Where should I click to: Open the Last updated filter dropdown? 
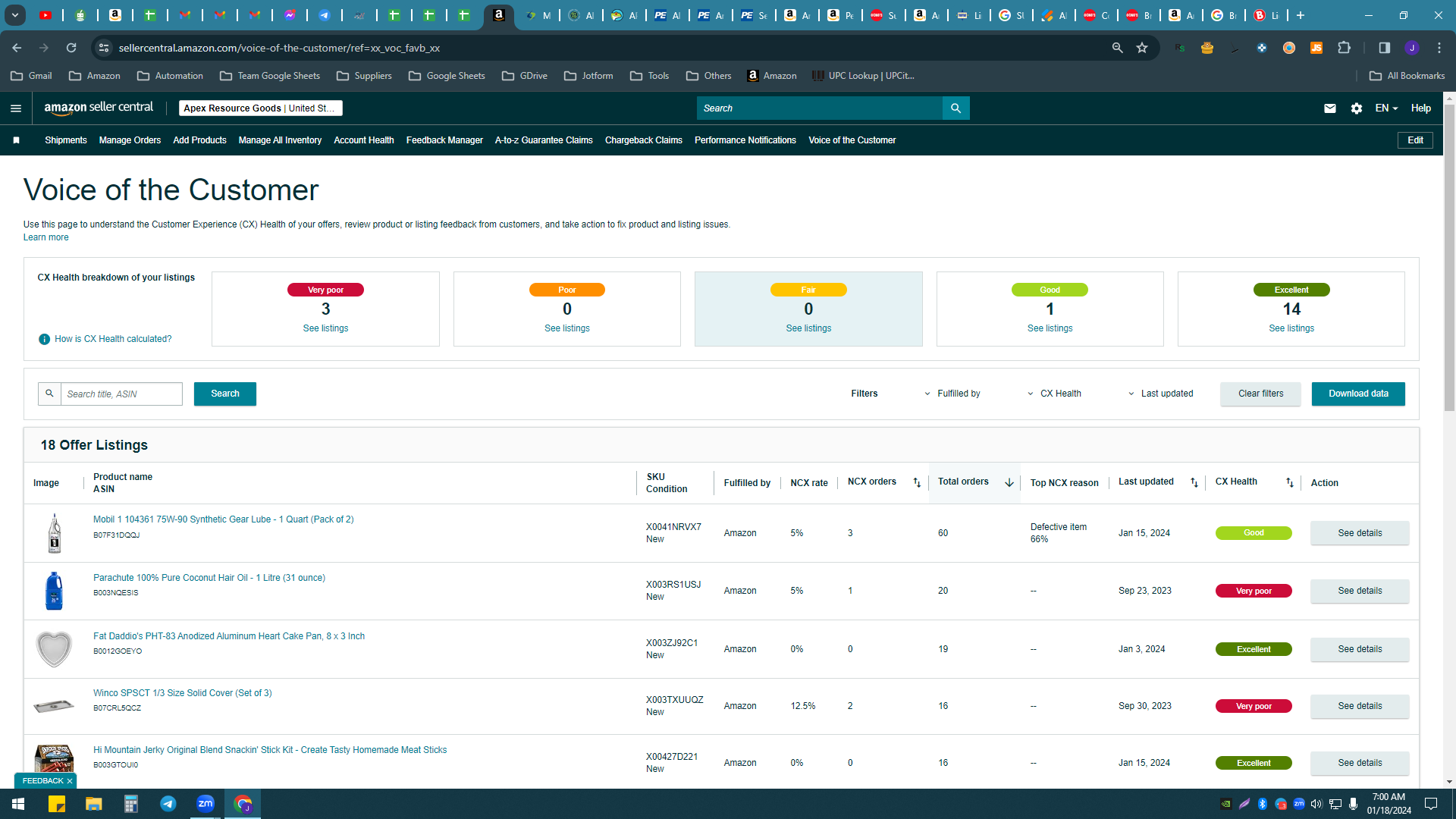[1160, 394]
